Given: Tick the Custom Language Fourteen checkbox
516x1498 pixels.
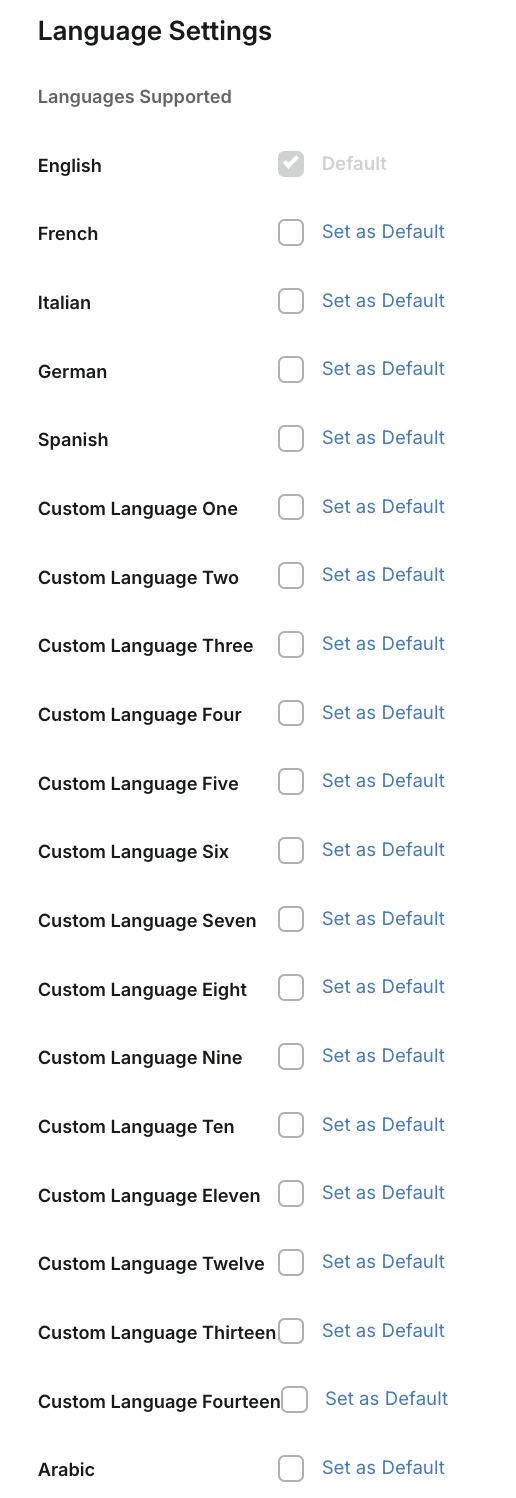Looking at the screenshot, I should click(x=295, y=1400).
